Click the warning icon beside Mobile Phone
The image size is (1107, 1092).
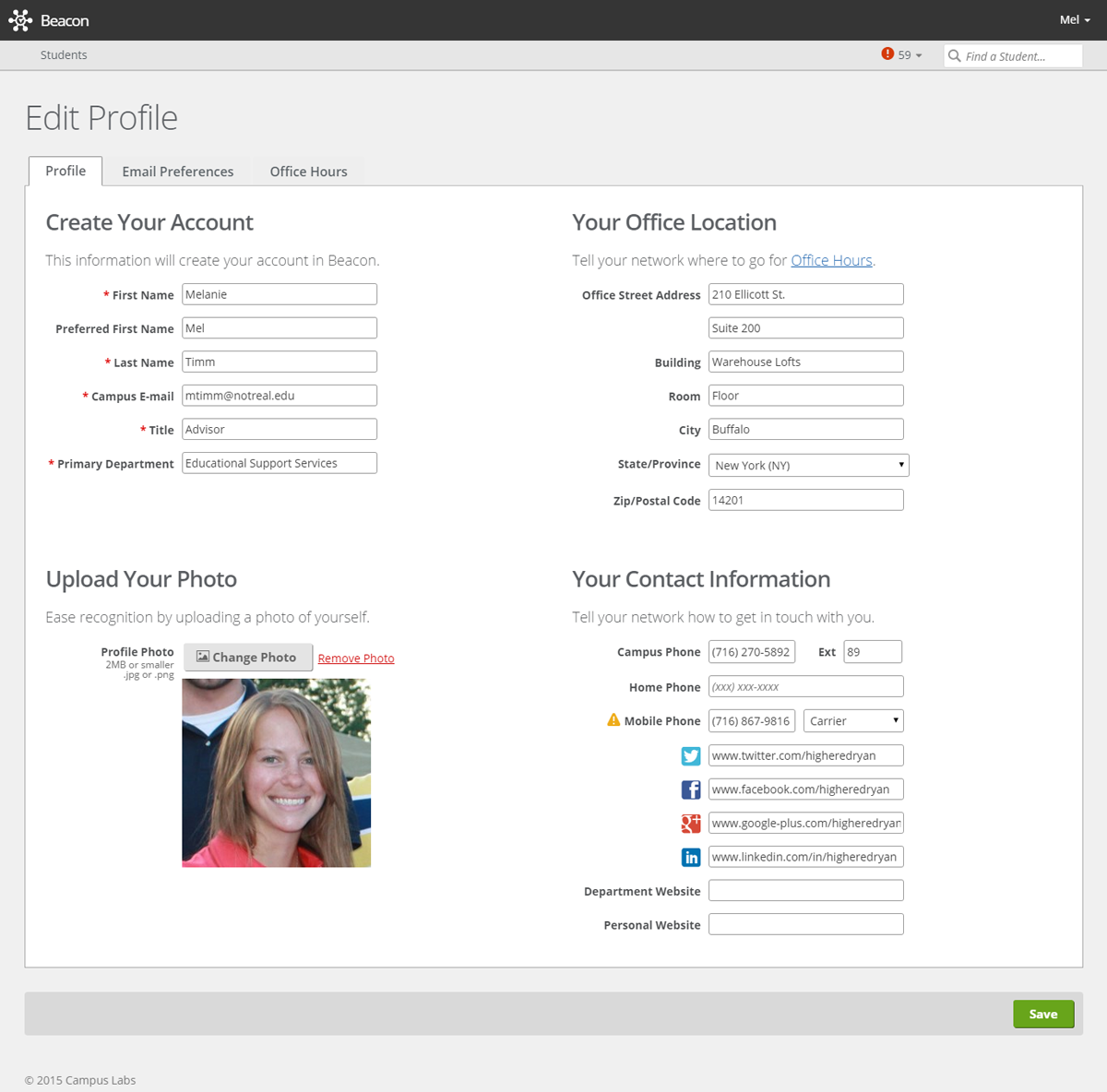pos(613,719)
